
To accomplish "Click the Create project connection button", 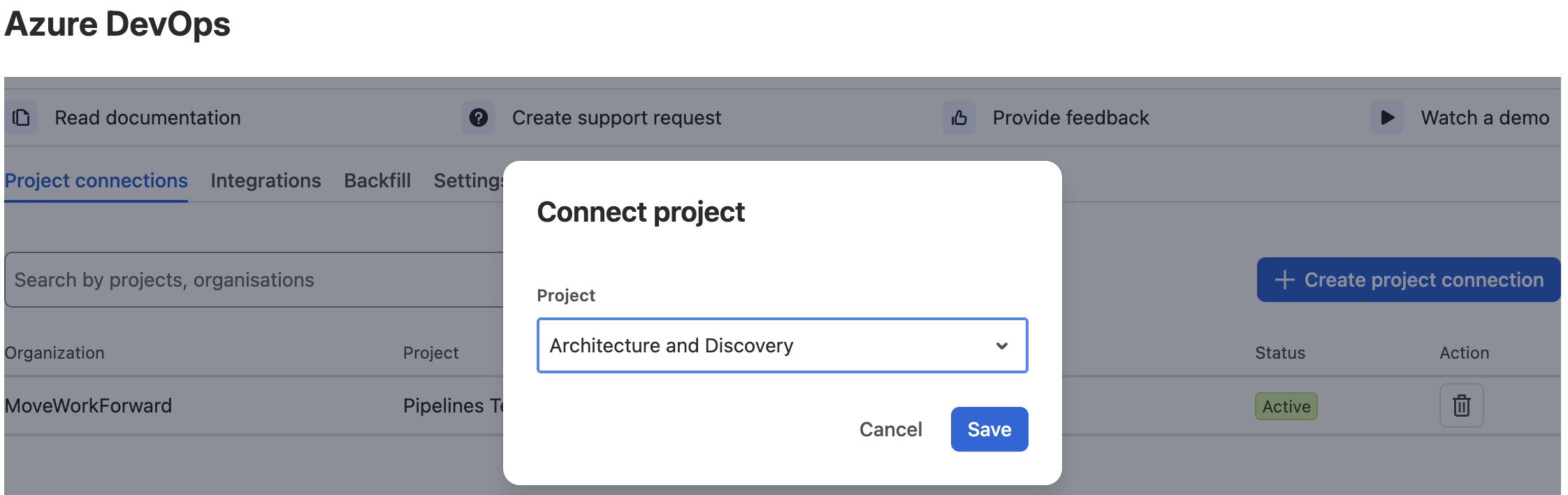I will (1408, 280).
